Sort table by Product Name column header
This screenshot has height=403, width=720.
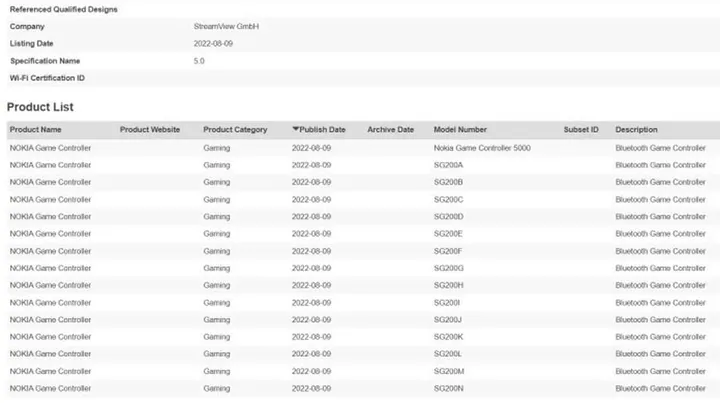tap(35, 130)
